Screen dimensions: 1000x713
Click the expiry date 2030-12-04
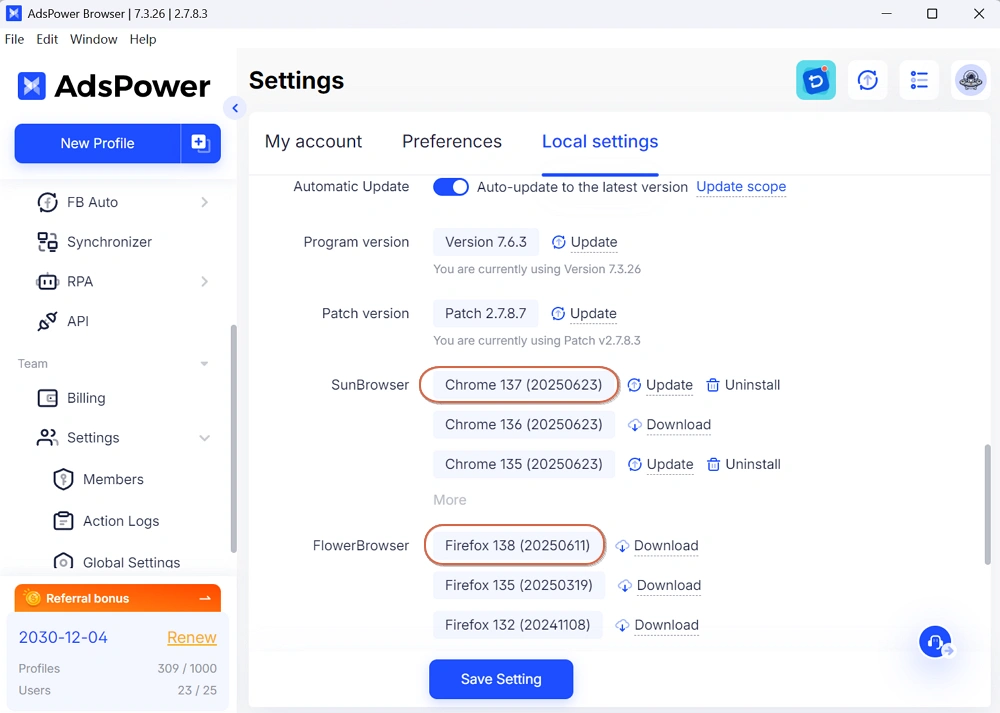coord(63,637)
